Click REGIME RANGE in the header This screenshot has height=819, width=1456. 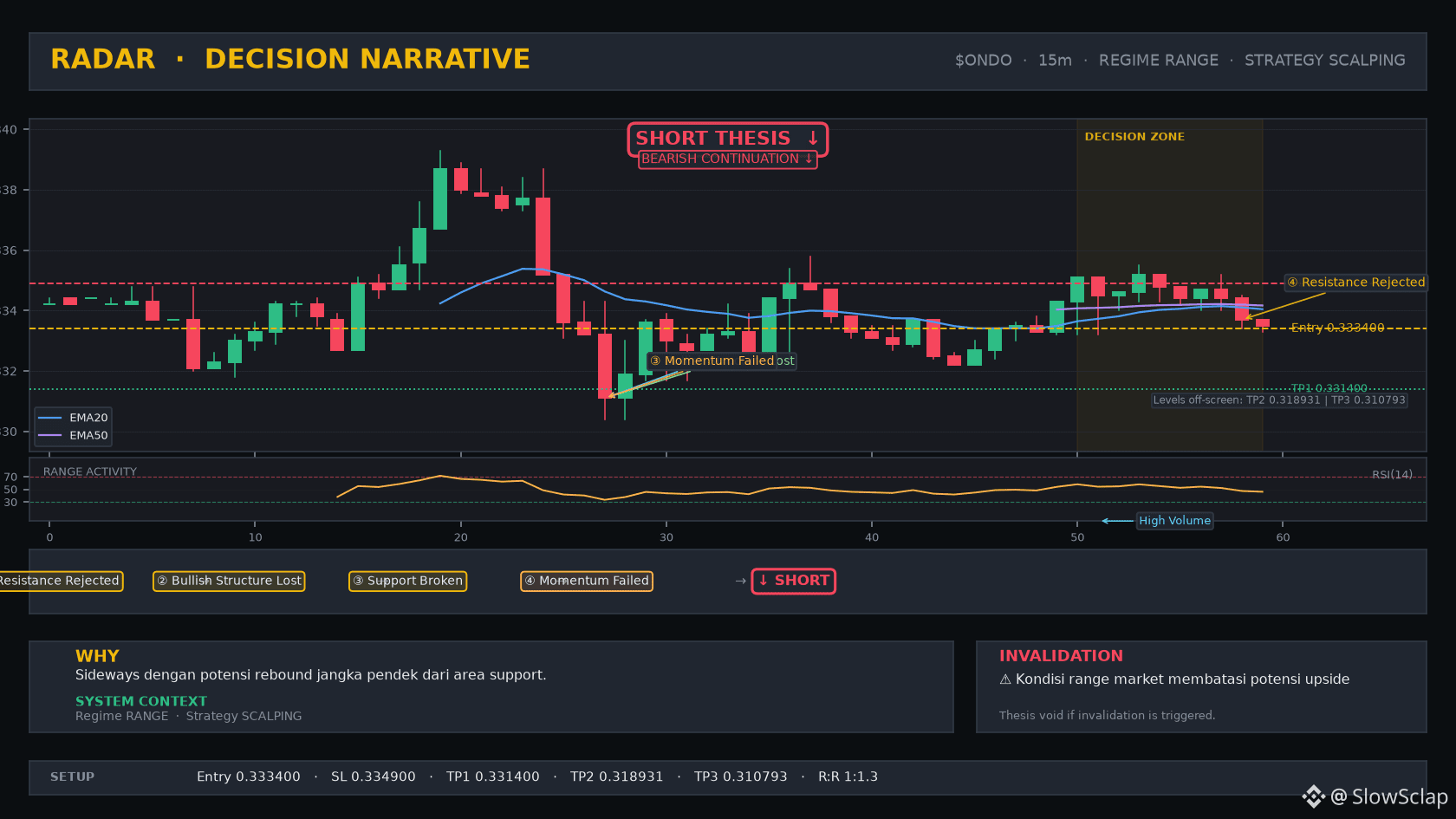tap(1158, 61)
